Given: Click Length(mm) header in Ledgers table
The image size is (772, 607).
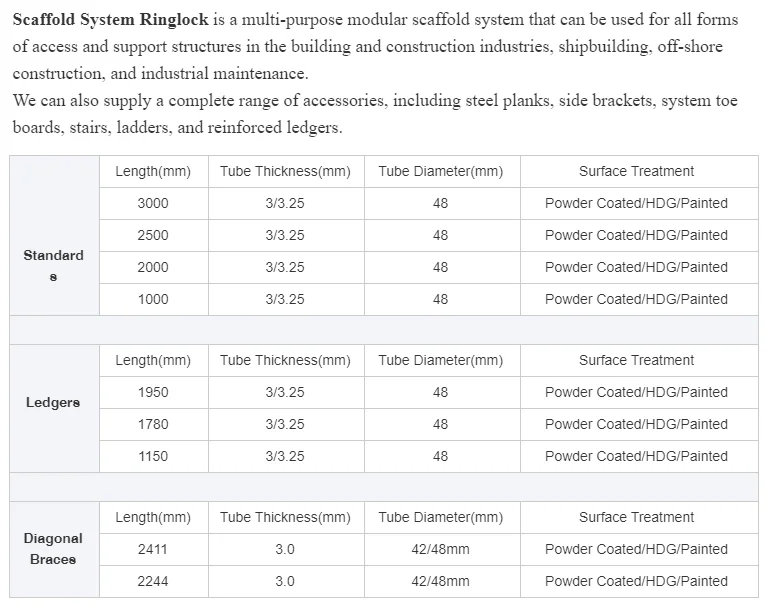Looking at the screenshot, I should pyautogui.click(x=154, y=360).
